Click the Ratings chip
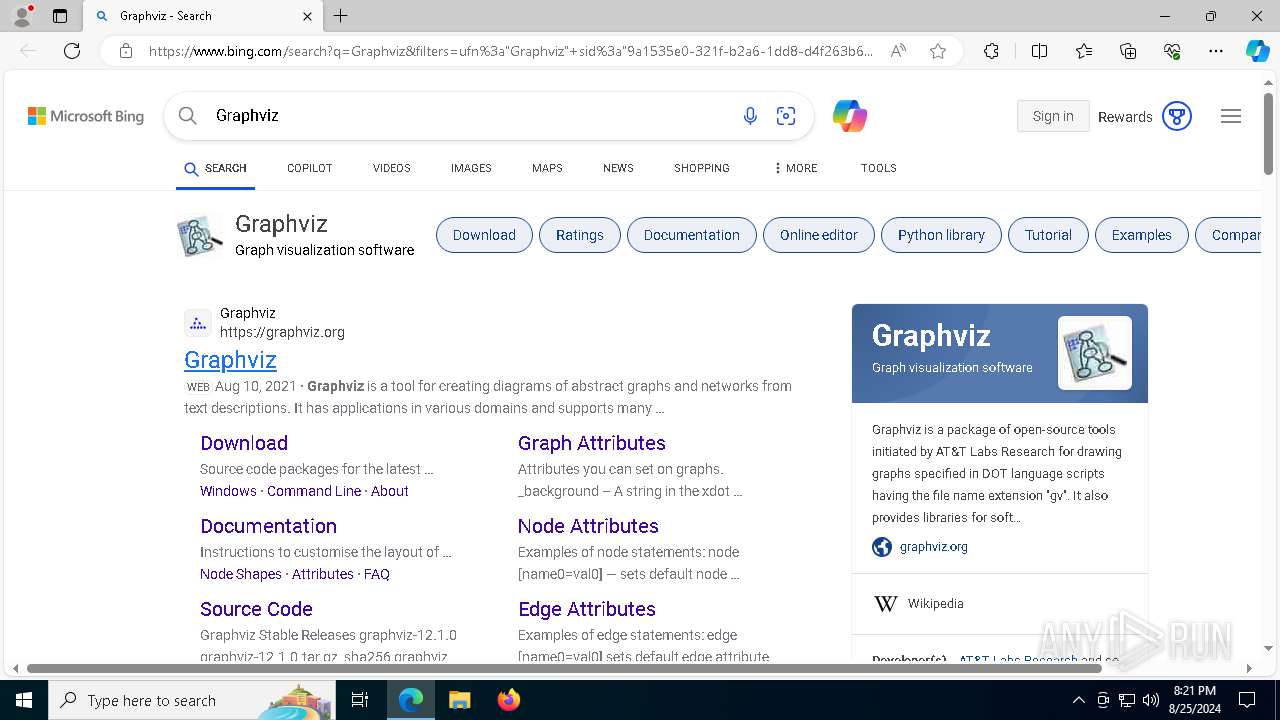 [580, 235]
